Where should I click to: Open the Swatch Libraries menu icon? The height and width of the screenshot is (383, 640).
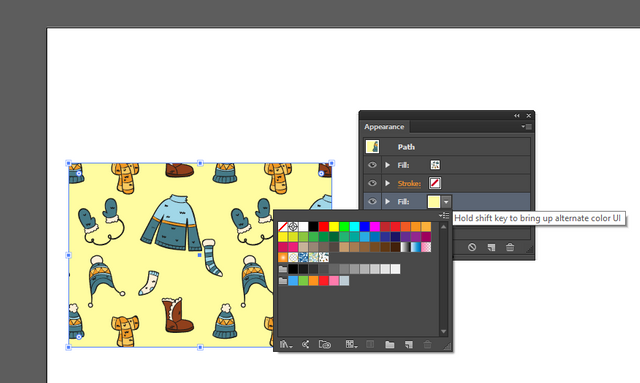285,345
